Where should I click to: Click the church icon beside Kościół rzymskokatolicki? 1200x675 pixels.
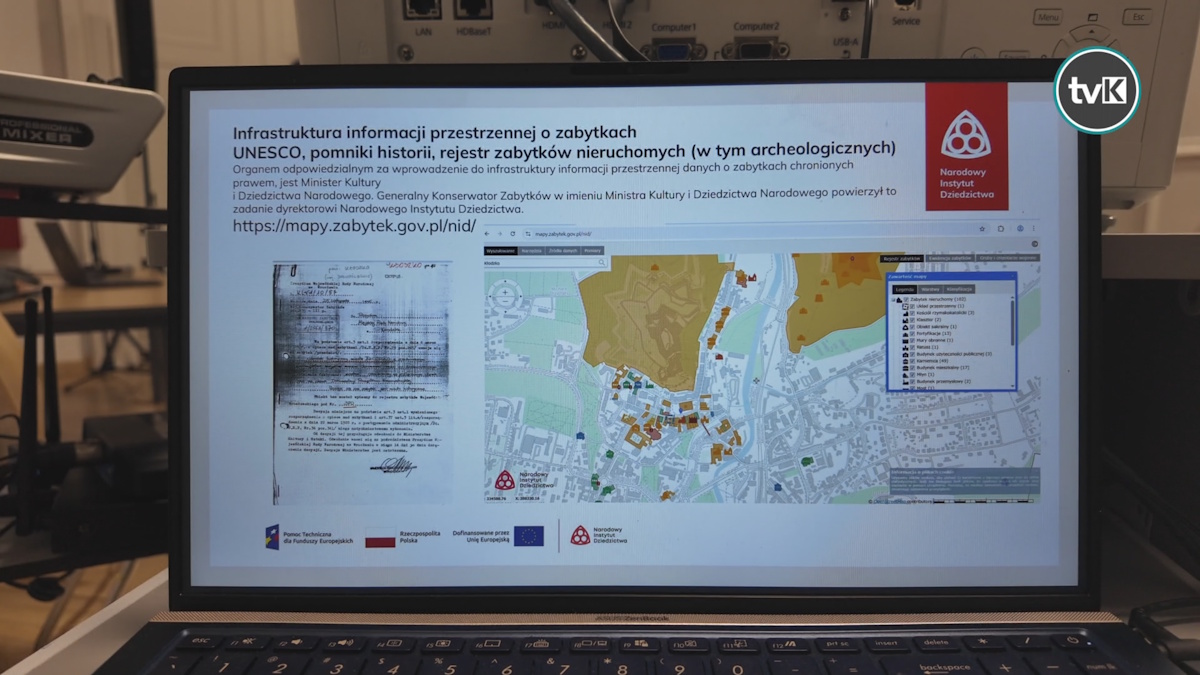click(x=906, y=313)
